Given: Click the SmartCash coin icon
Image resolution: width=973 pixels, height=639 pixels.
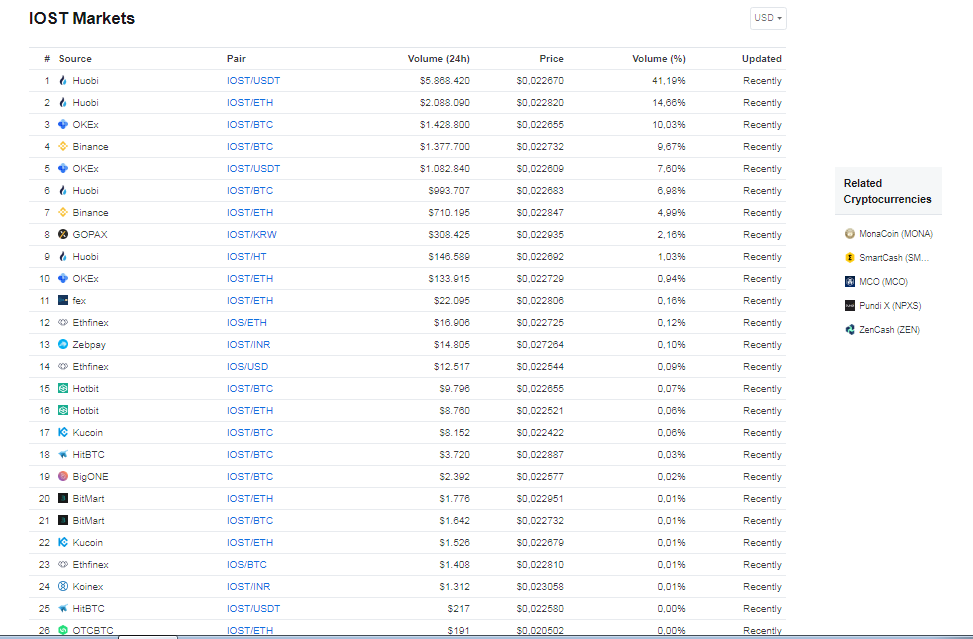Looking at the screenshot, I should point(850,257).
